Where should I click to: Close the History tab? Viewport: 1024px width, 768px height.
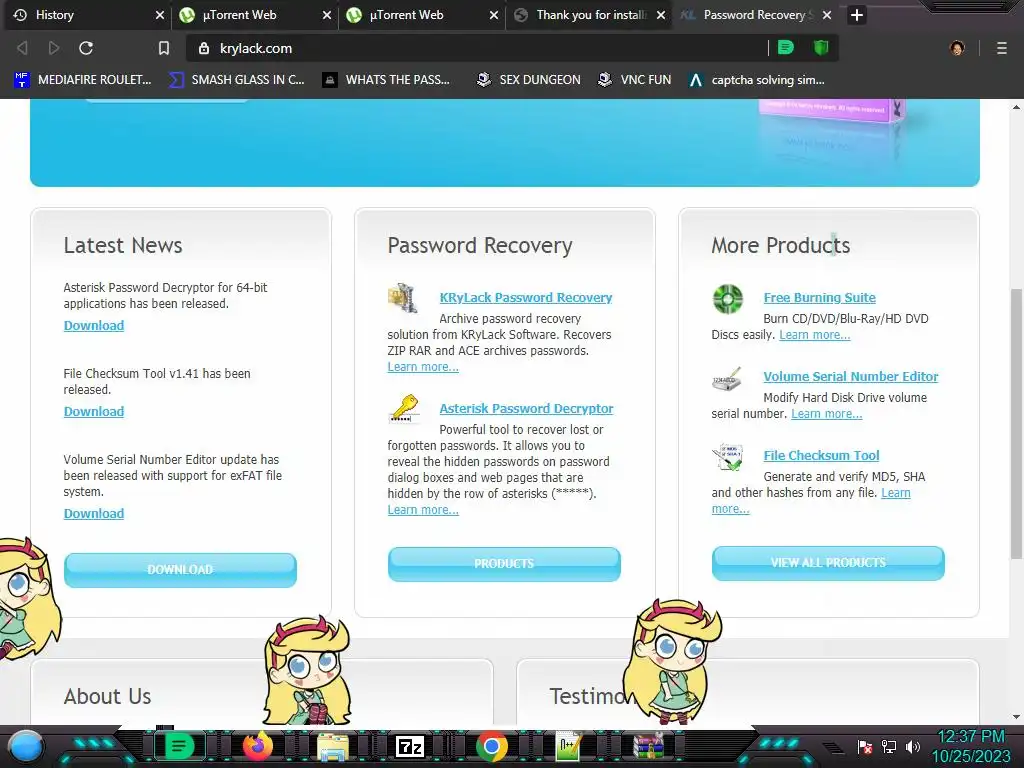tap(159, 15)
